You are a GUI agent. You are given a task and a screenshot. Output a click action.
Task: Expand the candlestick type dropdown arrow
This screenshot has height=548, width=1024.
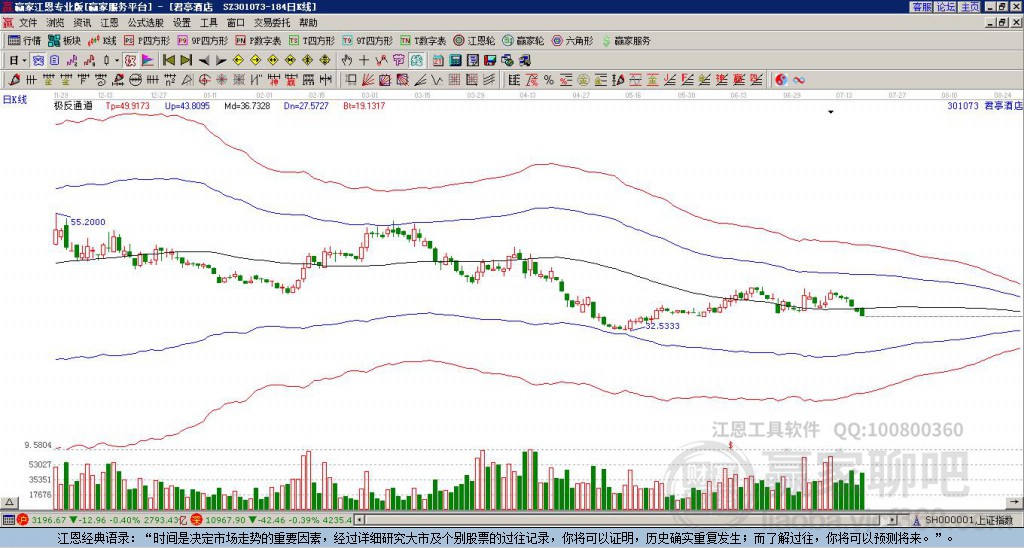(x=117, y=61)
